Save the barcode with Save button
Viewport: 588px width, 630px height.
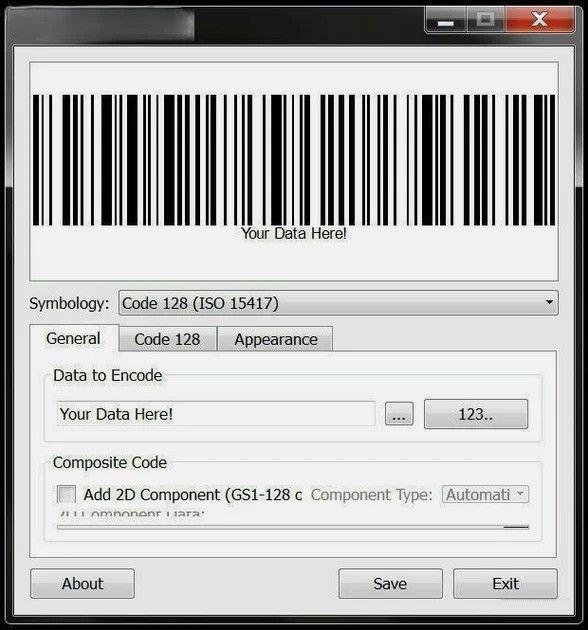tap(390, 583)
